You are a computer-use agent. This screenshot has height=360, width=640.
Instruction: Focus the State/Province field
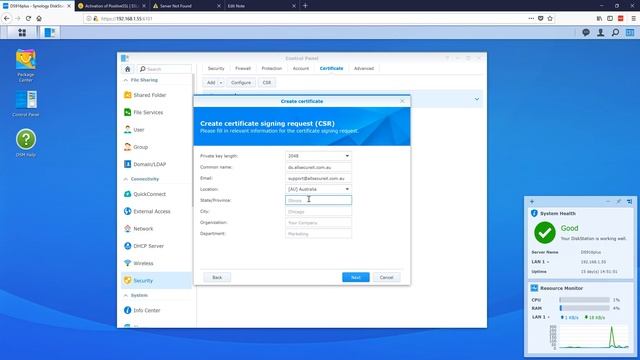coord(318,200)
